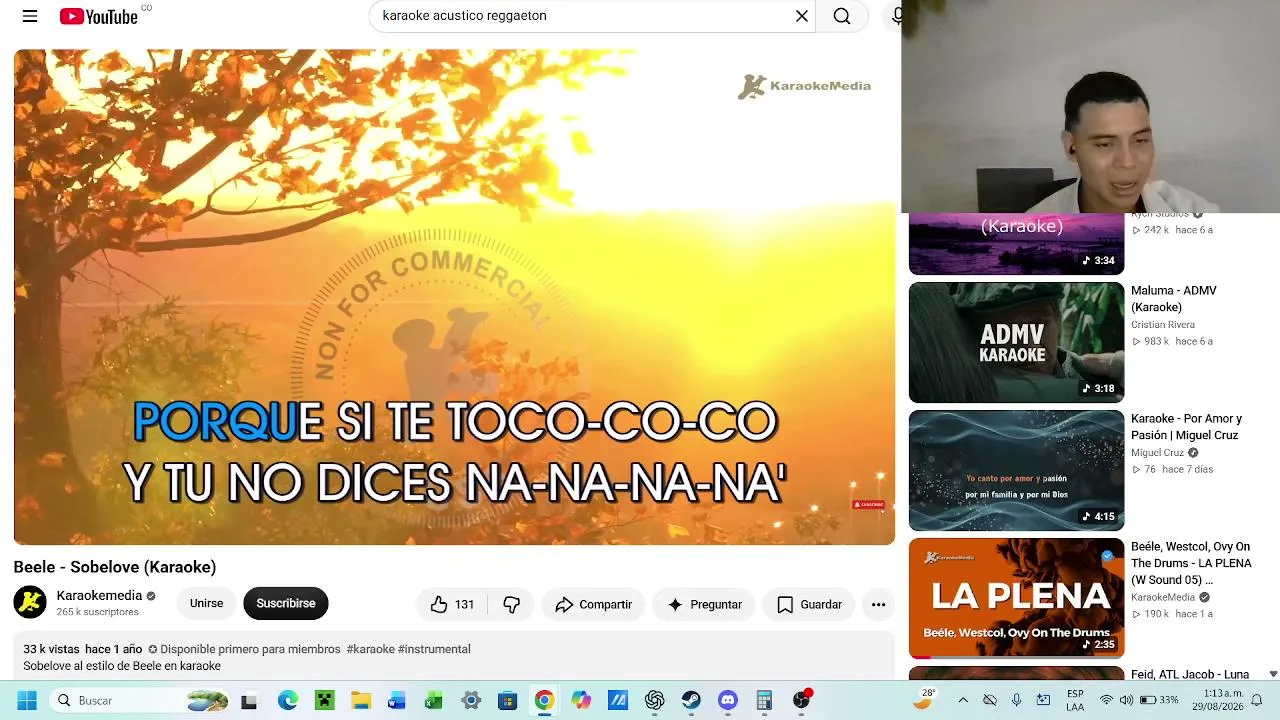
Task: Click the taskbar Buscar search box
Action: [140, 700]
